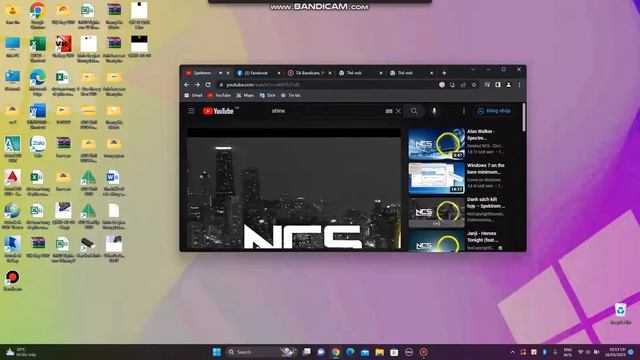Screen dimensions: 640x360
Task: Open YouTube settings three-dot menu
Action: click(464, 111)
